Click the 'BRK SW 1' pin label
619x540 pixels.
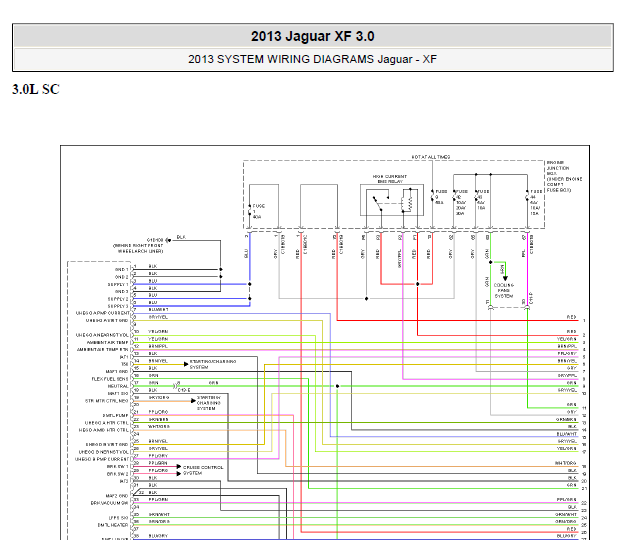(118, 467)
